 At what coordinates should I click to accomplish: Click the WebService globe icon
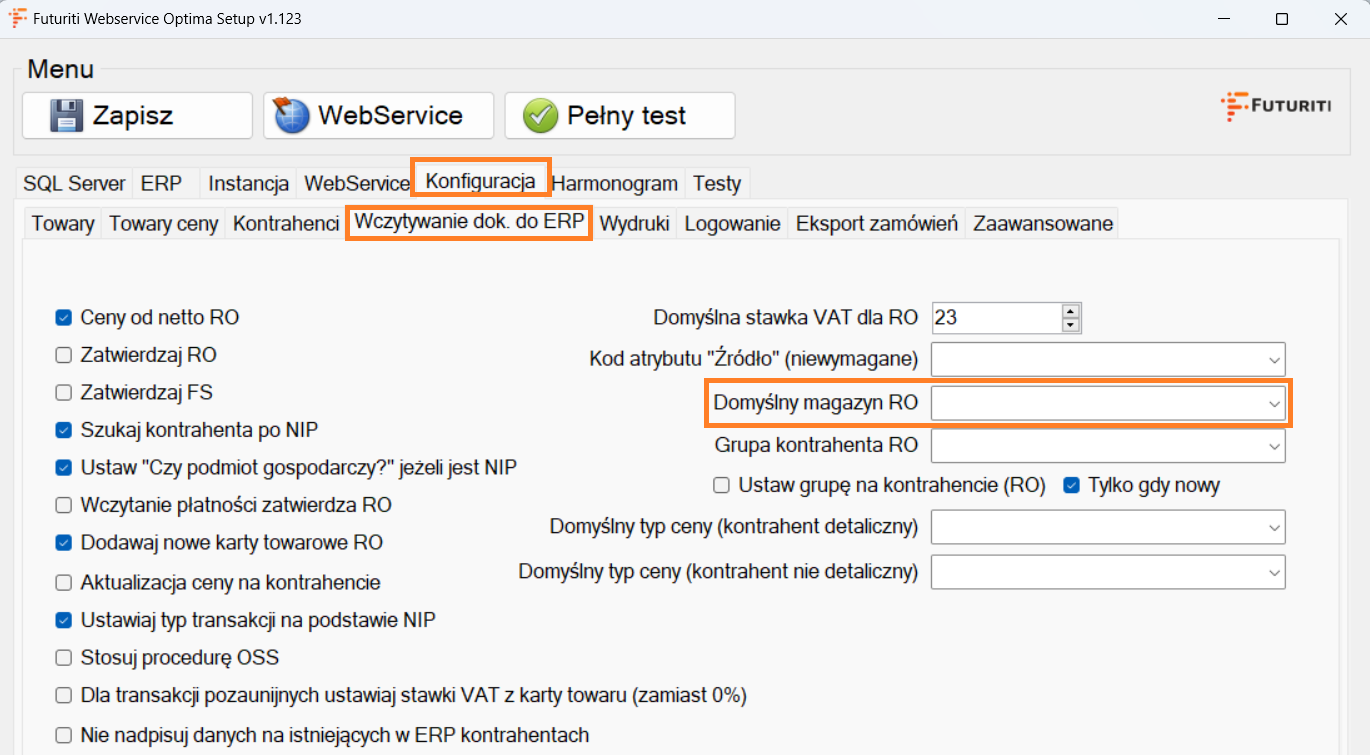tap(293, 116)
